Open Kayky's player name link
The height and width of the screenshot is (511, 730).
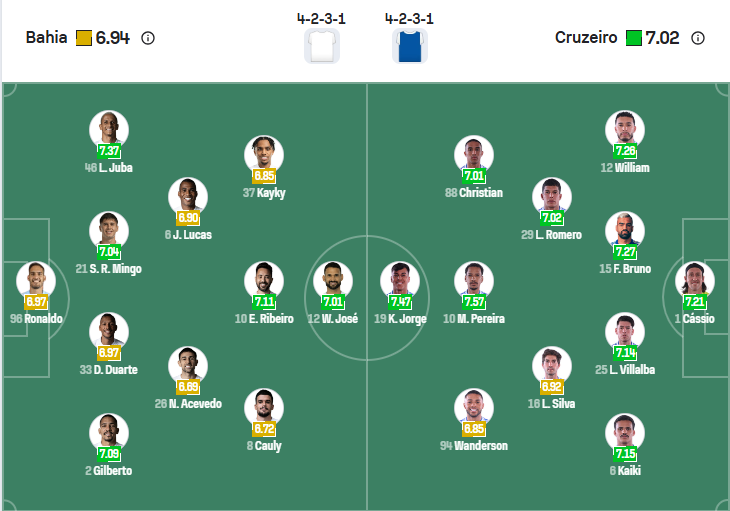[264, 193]
